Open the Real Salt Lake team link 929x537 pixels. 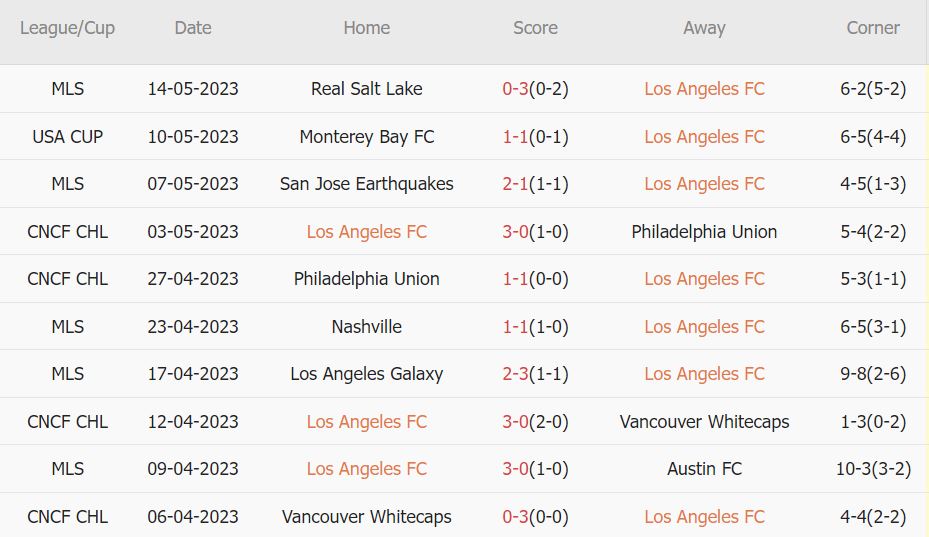click(x=366, y=89)
